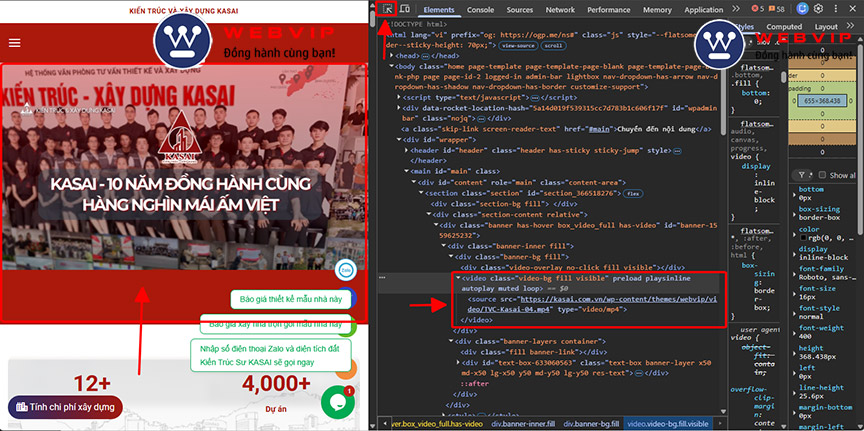This screenshot has height=431, width=864.
Task: Click the black color swatch beside rgb(0, 0,
Action: (803, 238)
